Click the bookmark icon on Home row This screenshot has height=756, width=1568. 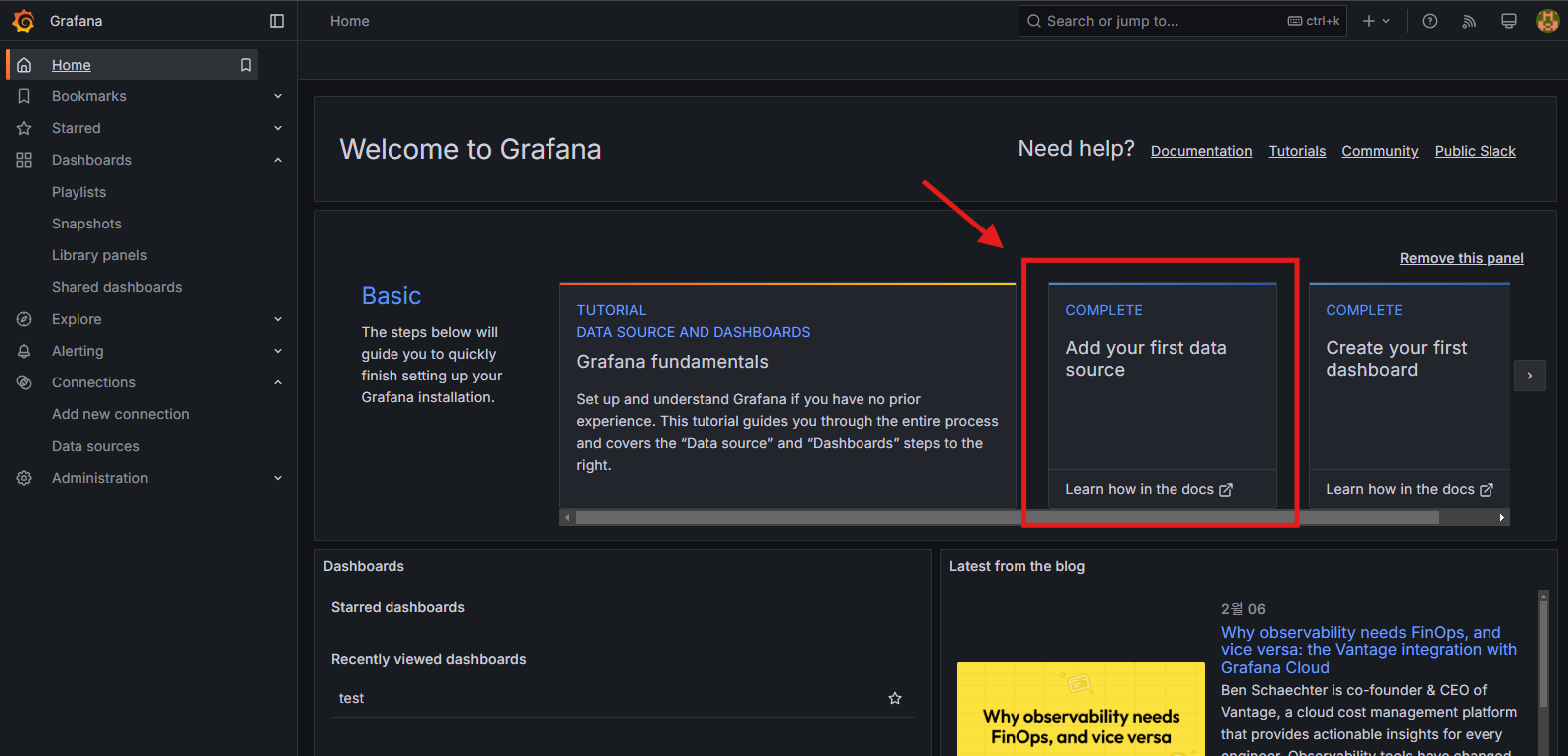coord(246,65)
